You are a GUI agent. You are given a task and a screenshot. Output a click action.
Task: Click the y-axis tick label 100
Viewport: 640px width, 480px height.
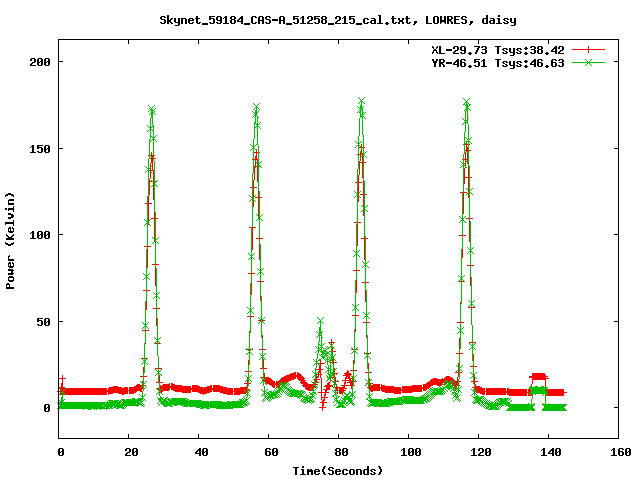(40, 235)
